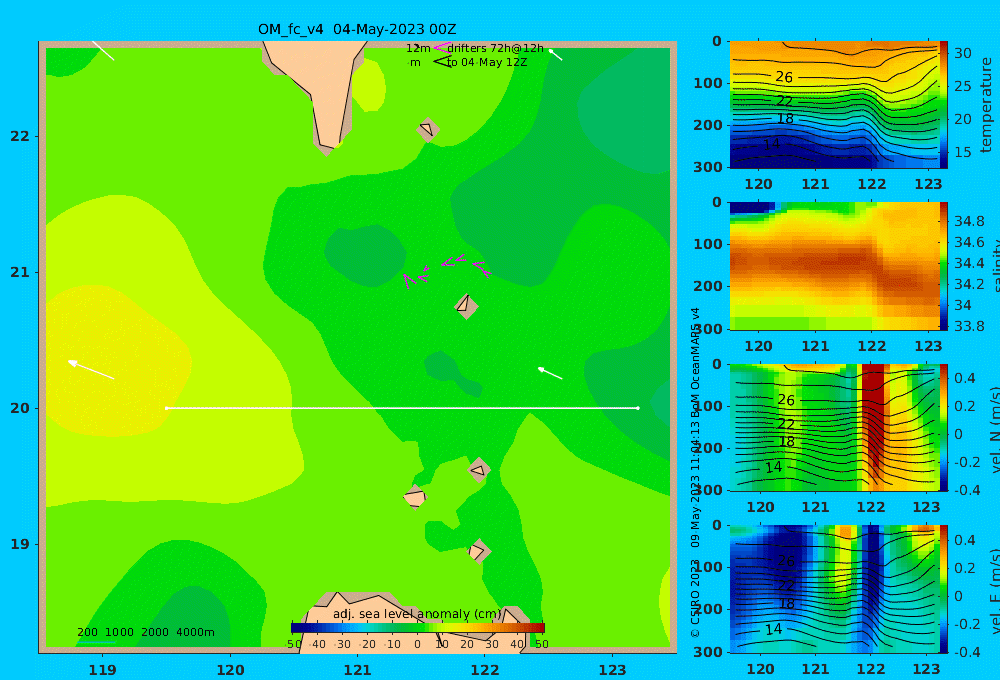Image resolution: width=1000 pixels, height=680 pixels.
Task: Click the temperature colorbar
Action: tap(944, 105)
